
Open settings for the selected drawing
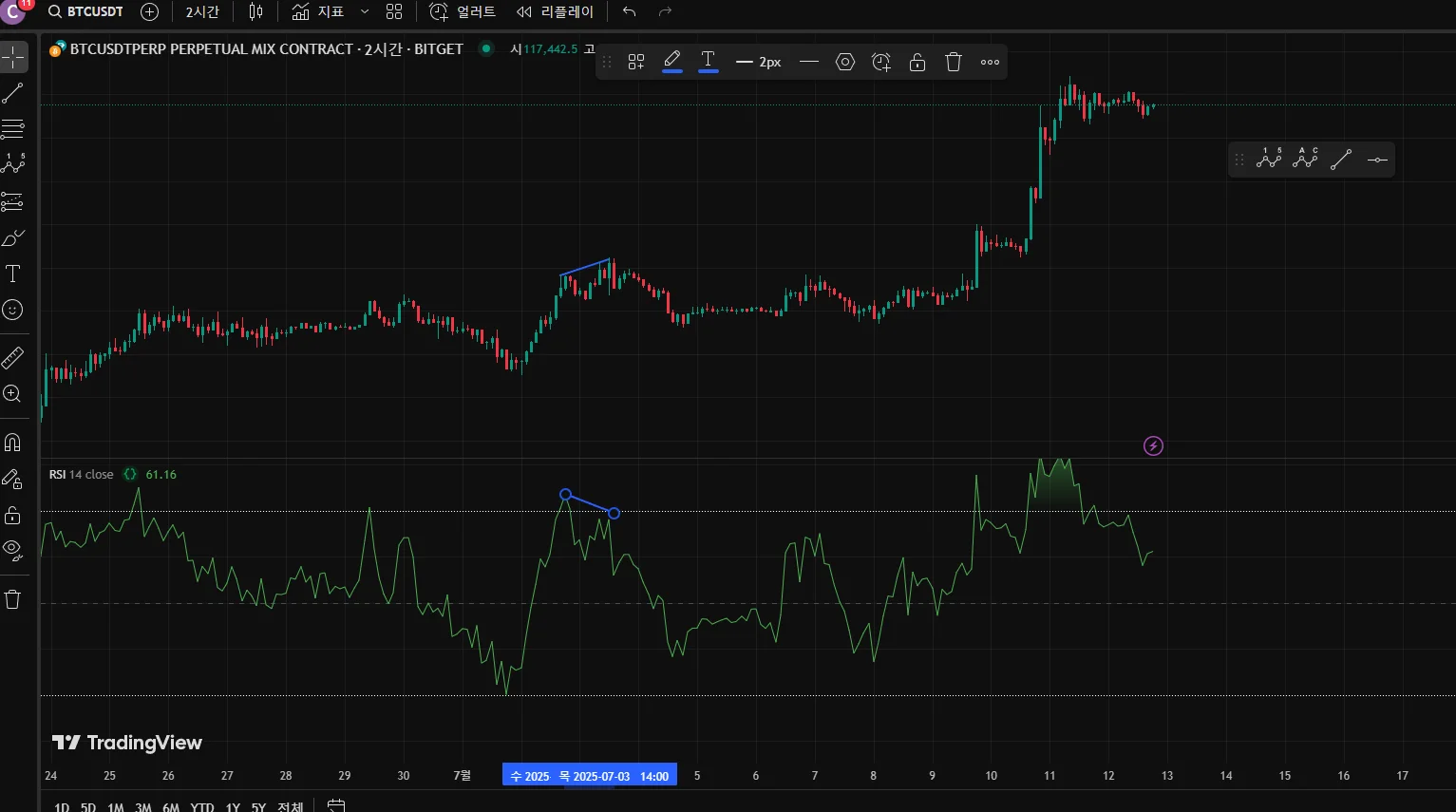tap(844, 63)
